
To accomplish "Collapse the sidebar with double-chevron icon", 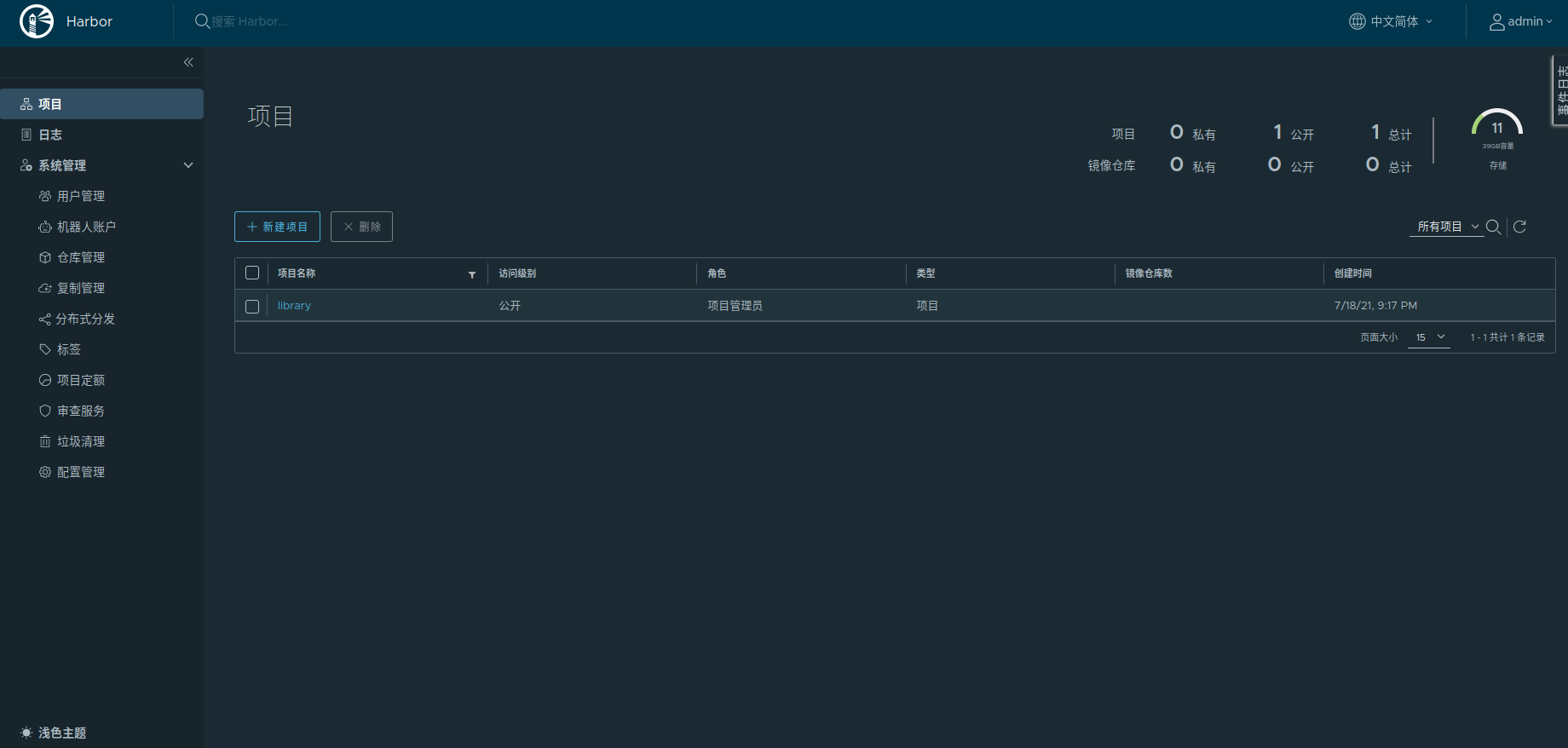I will point(188,62).
